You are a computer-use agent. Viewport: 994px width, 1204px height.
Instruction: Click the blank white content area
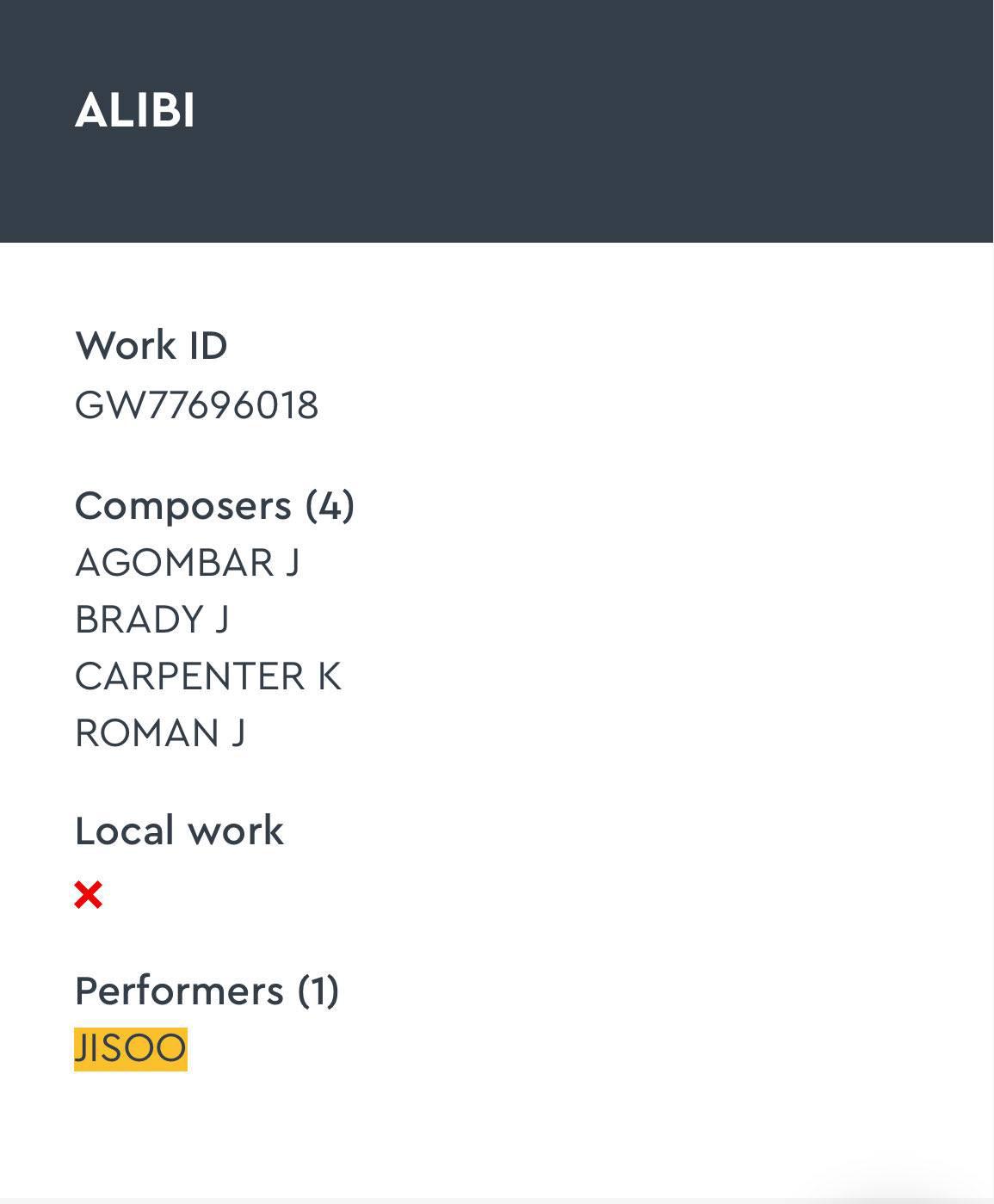coord(645,688)
